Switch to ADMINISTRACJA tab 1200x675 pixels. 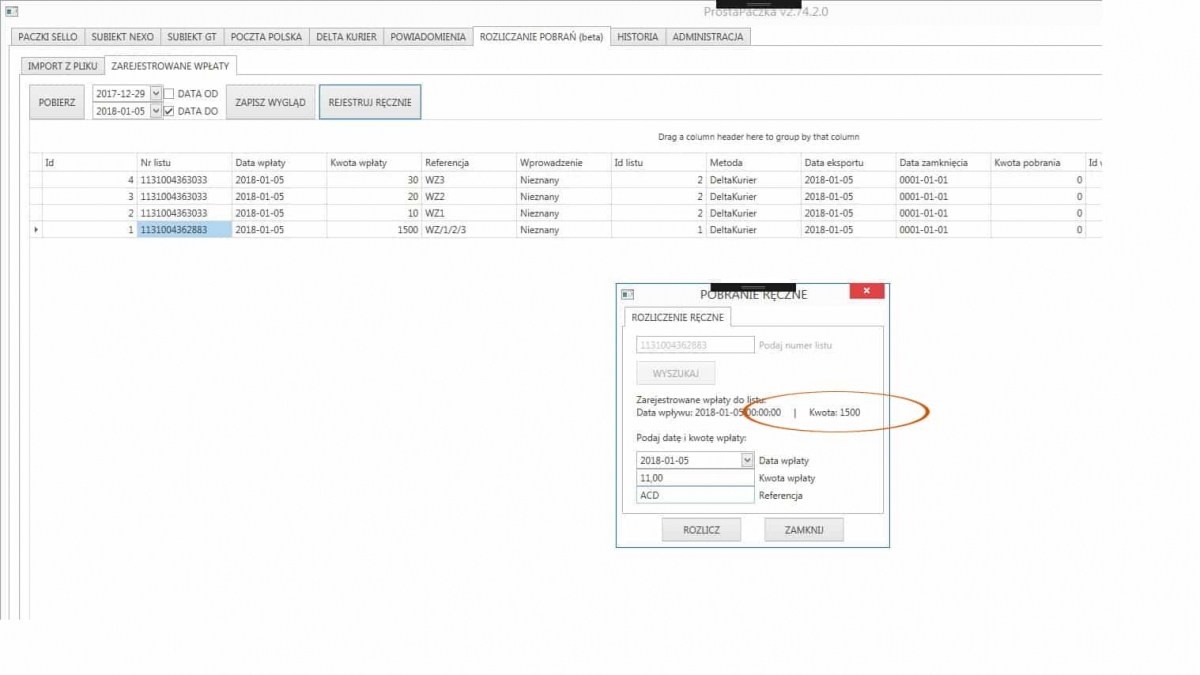(x=708, y=37)
